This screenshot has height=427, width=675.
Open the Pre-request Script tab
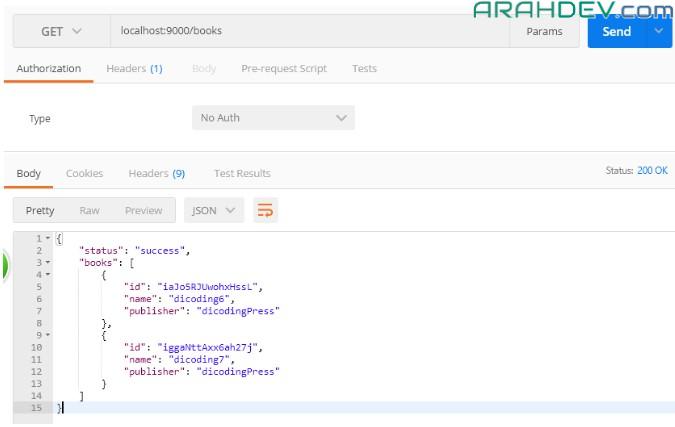pyautogui.click(x=284, y=69)
